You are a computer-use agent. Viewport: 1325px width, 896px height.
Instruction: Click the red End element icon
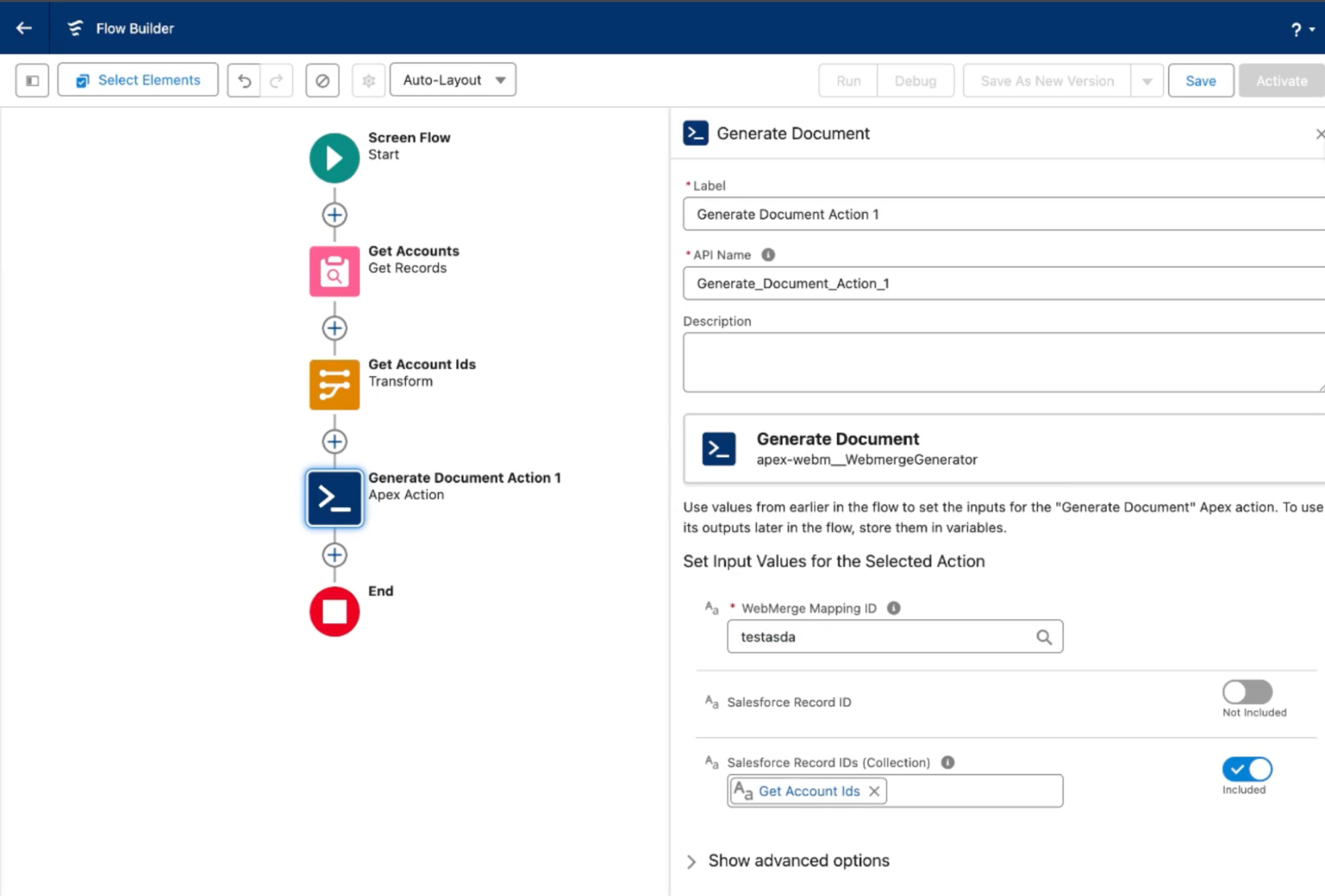[x=334, y=611]
